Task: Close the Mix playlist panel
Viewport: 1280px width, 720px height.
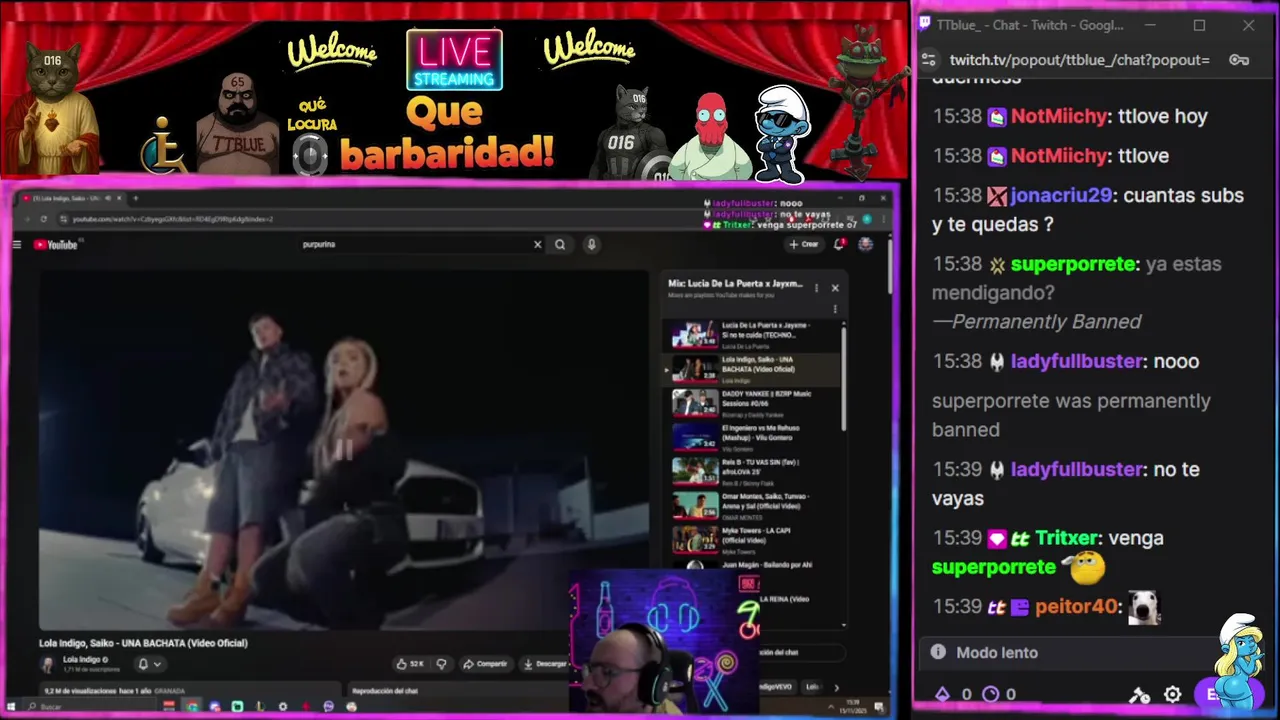Action: point(835,288)
